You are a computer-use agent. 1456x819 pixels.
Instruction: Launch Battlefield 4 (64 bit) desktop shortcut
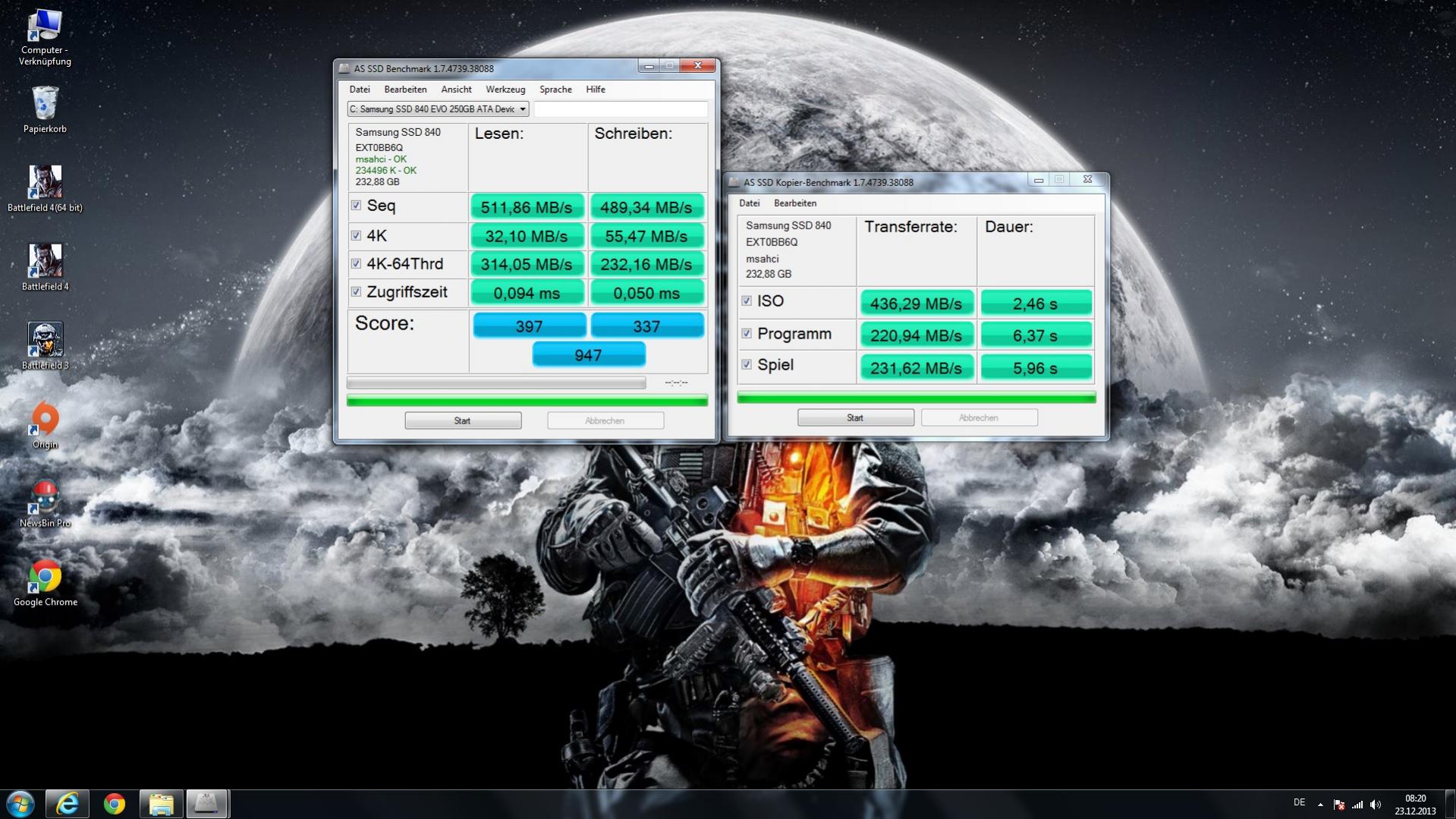click(x=45, y=188)
